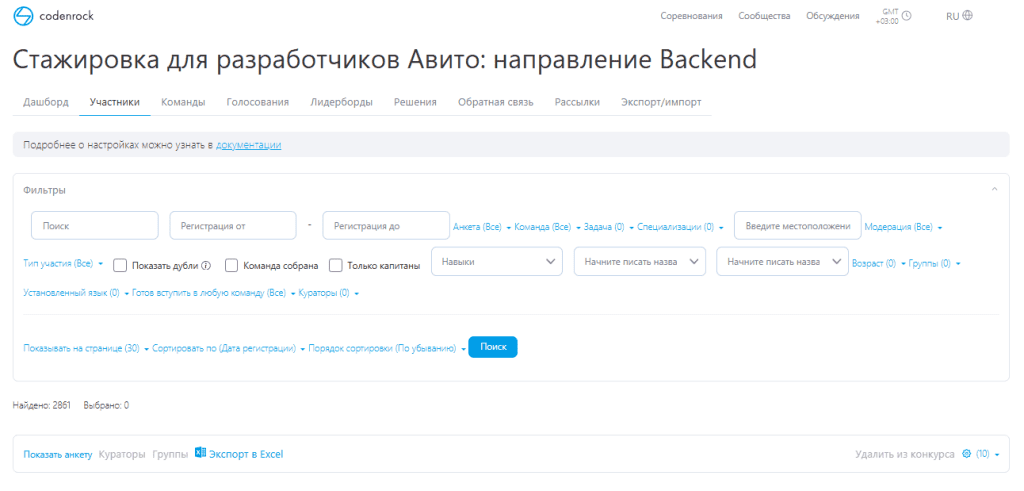Click the Кураторы action in bottom bar
This screenshot has height=491, width=1024.
(x=122, y=454)
